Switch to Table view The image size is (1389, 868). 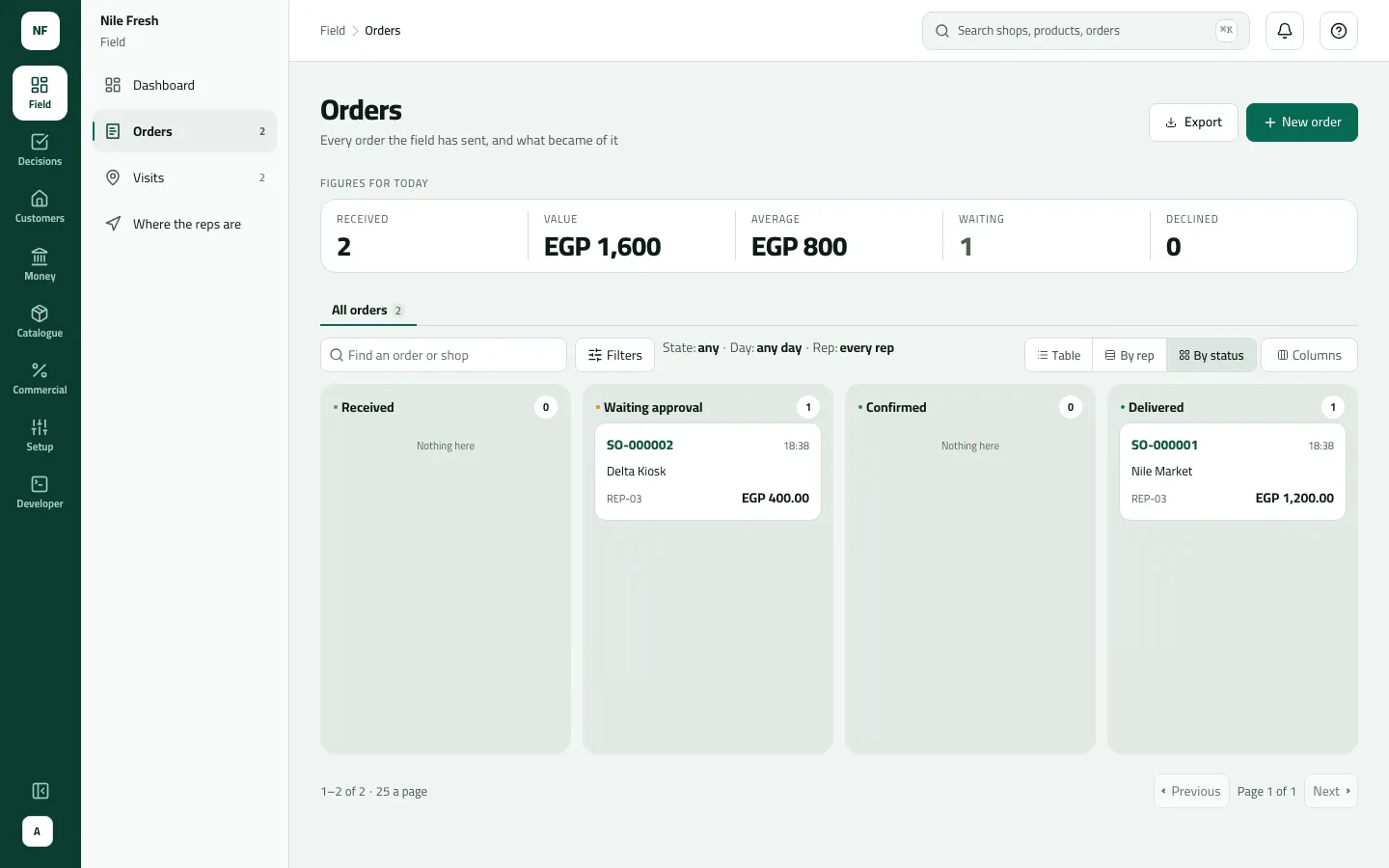[1059, 355]
